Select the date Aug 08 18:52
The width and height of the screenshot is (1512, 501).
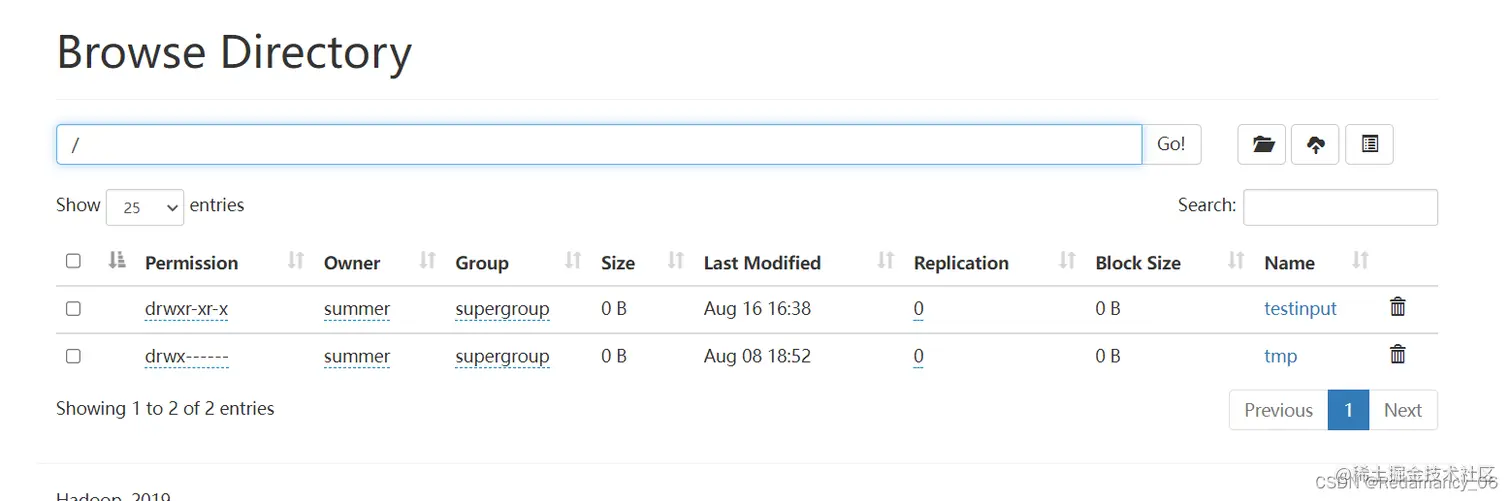tap(757, 356)
